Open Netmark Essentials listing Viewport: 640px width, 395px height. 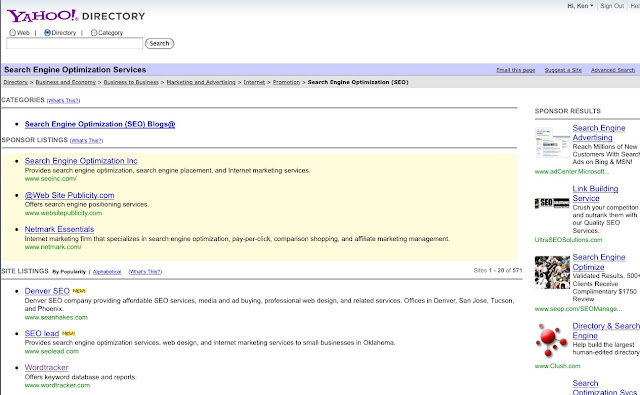click(59, 229)
